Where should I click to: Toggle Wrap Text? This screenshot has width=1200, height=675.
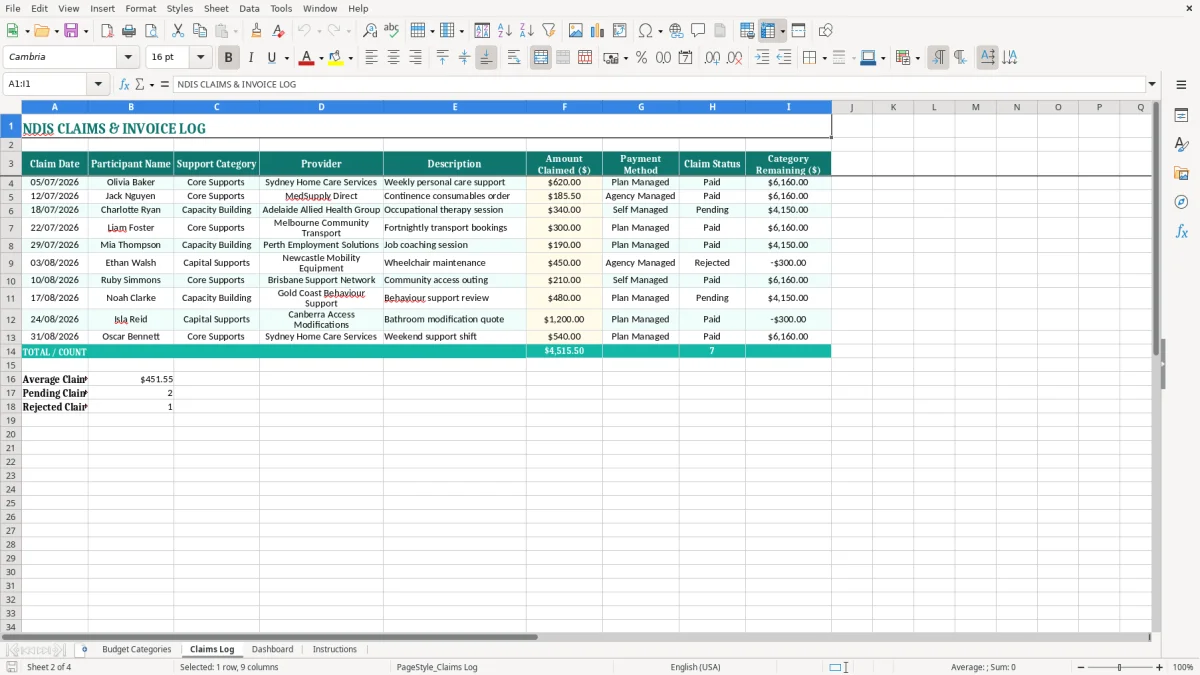514,58
